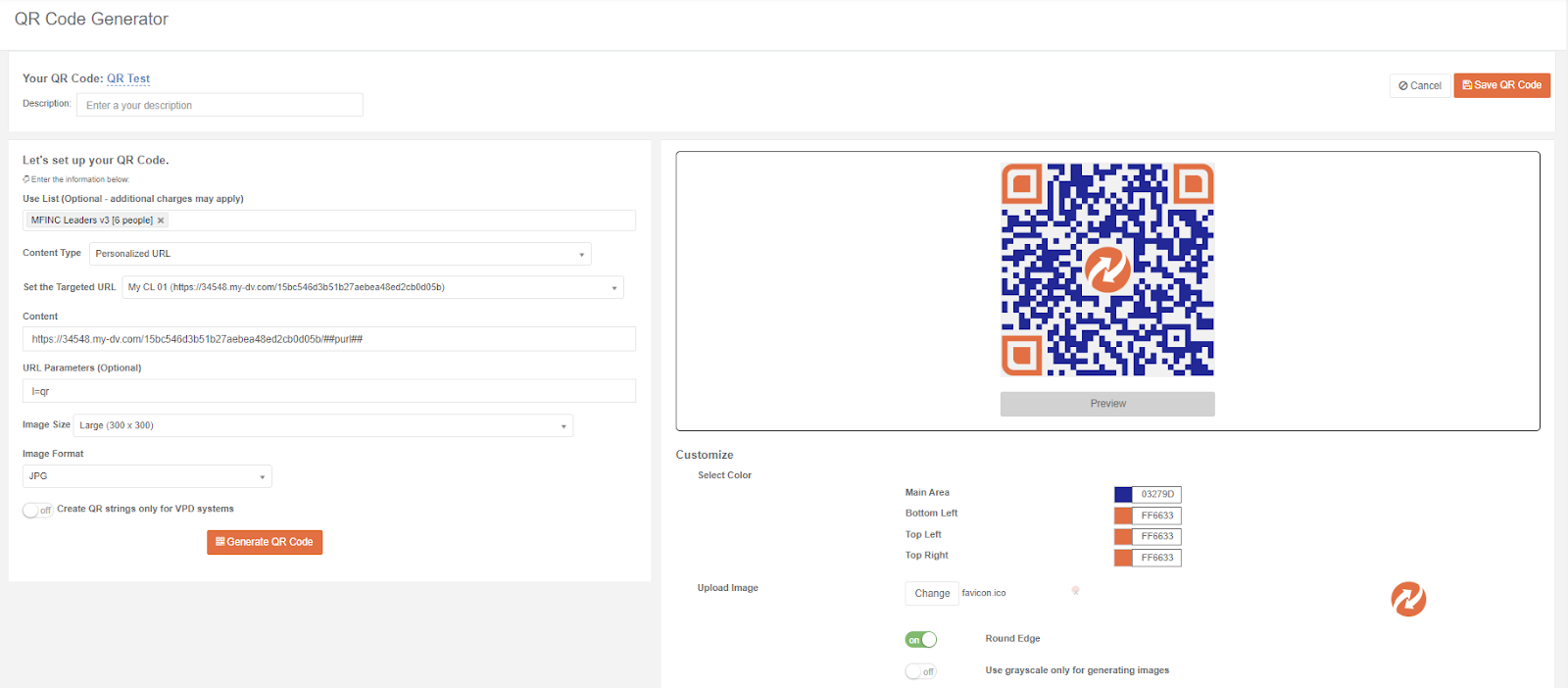
Task: Click the Top Right hex value field
Action: (1157, 558)
